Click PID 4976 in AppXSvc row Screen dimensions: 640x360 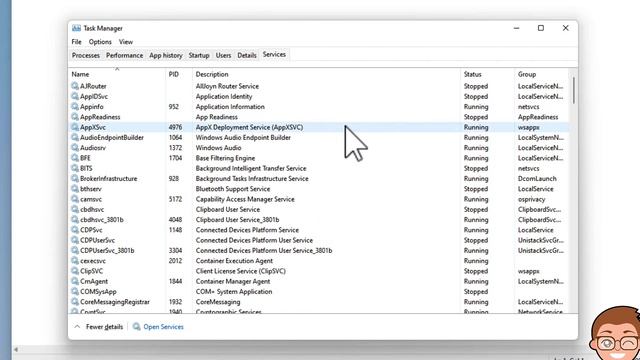pyautogui.click(x=175, y=127)
